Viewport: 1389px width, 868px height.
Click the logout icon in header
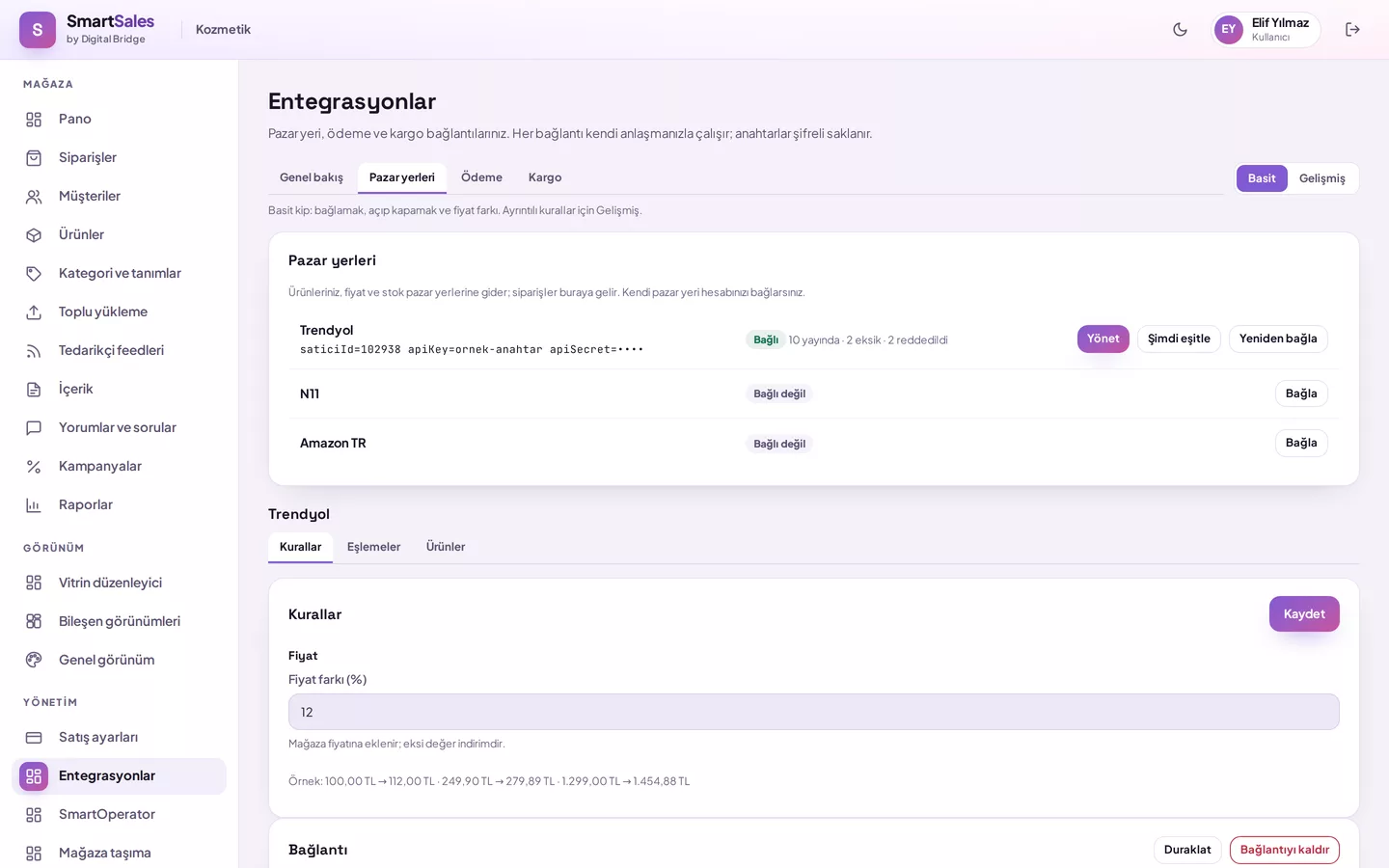click(x=1352, y=30)
